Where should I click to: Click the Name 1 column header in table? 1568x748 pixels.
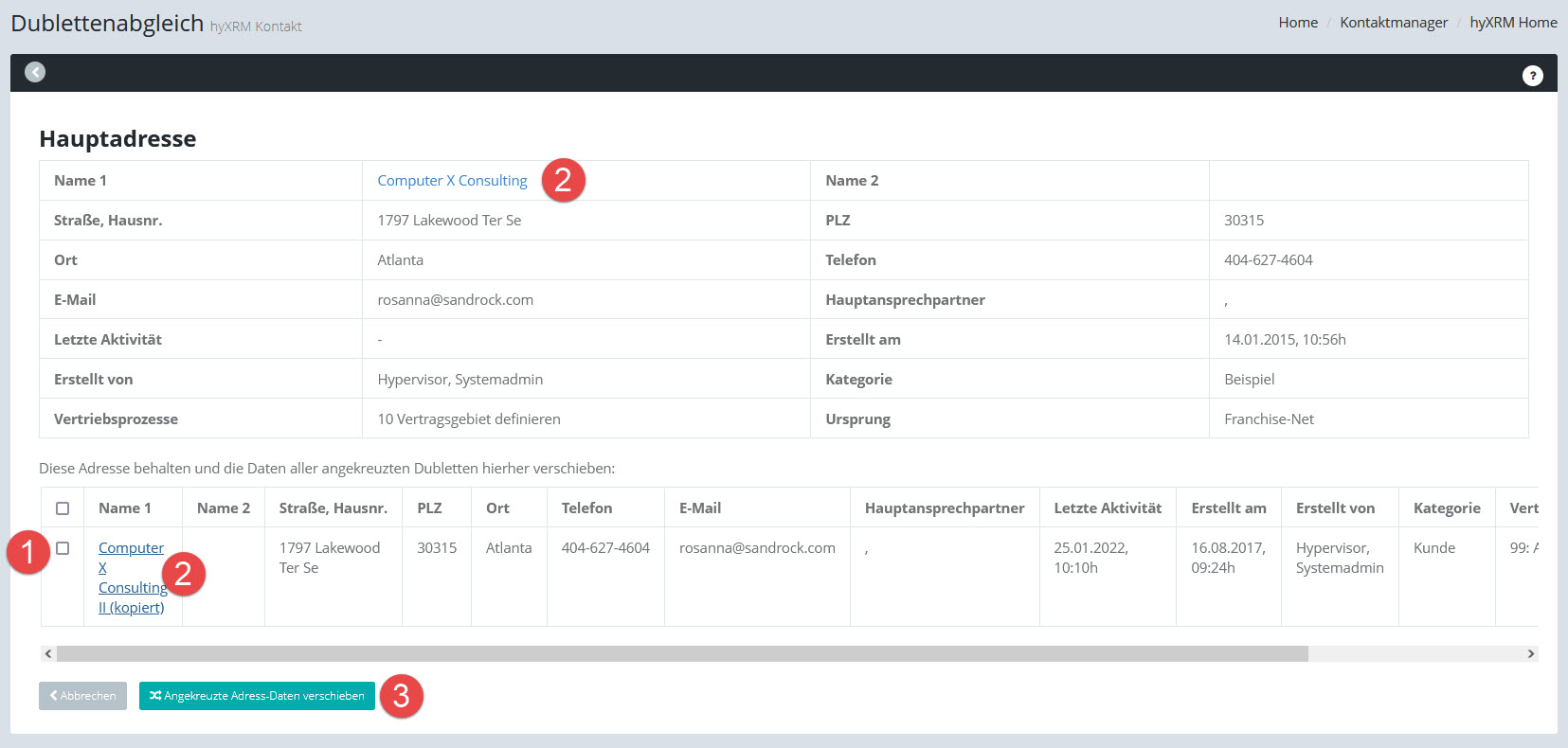[124, 508]
